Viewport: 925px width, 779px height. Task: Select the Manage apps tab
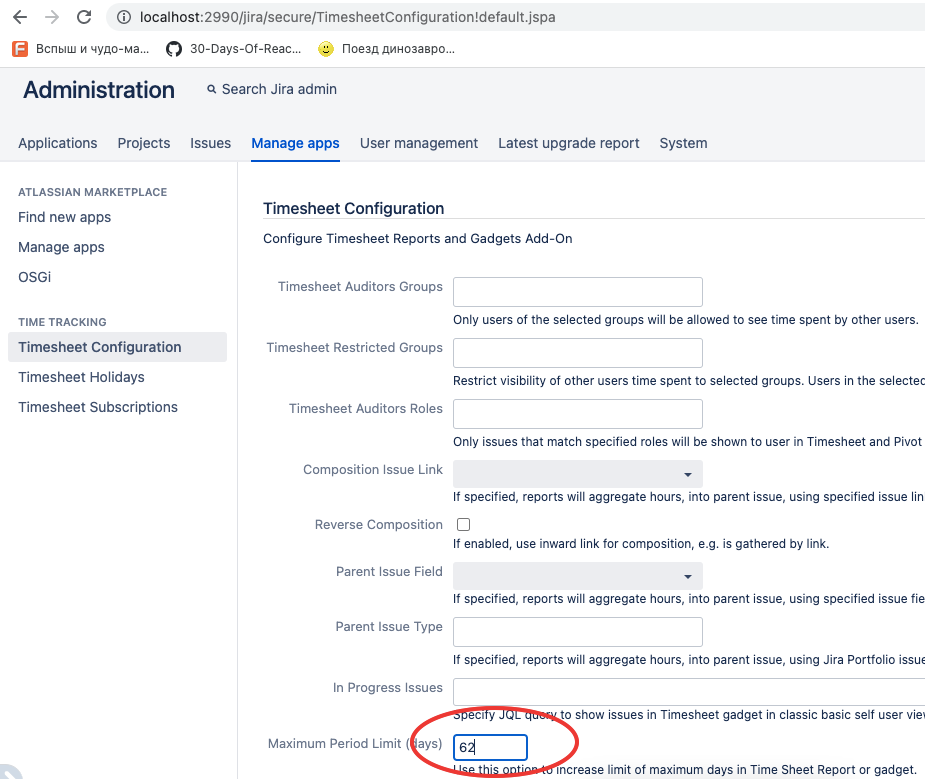coord(296,143)
